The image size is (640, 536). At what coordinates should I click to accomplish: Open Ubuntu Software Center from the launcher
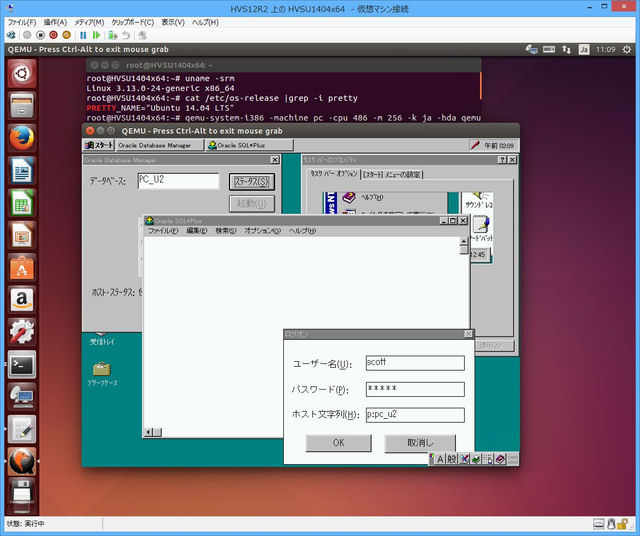tap(22, 267)
